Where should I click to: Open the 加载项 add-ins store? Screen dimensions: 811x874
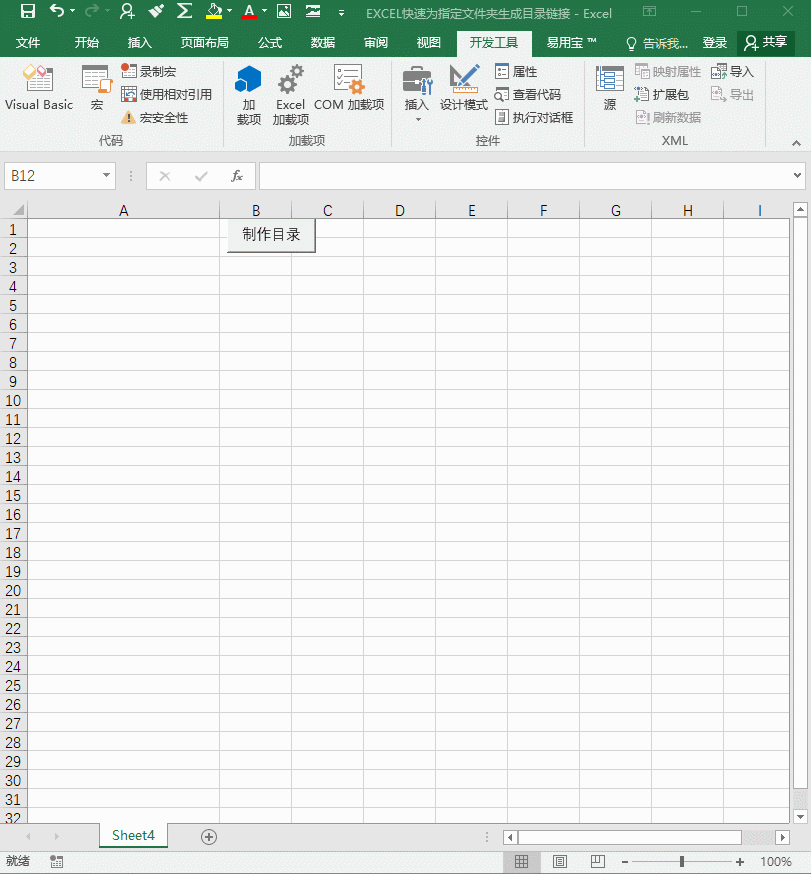pos(249,95)
